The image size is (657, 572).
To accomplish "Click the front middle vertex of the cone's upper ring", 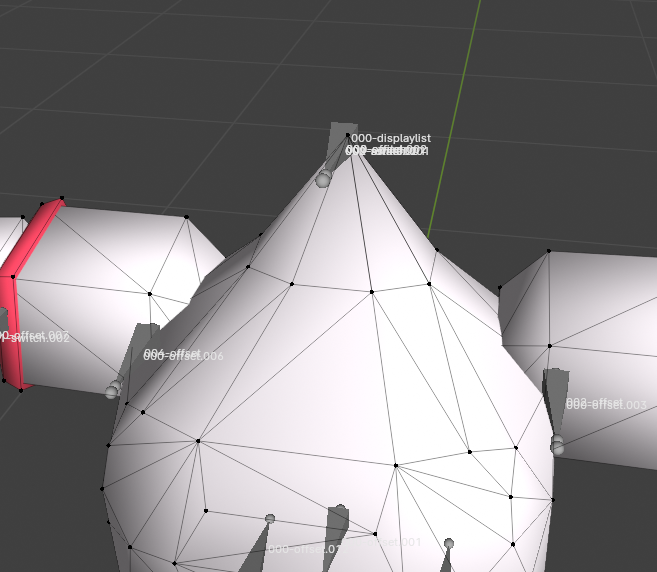I will (x=371, y=291).
